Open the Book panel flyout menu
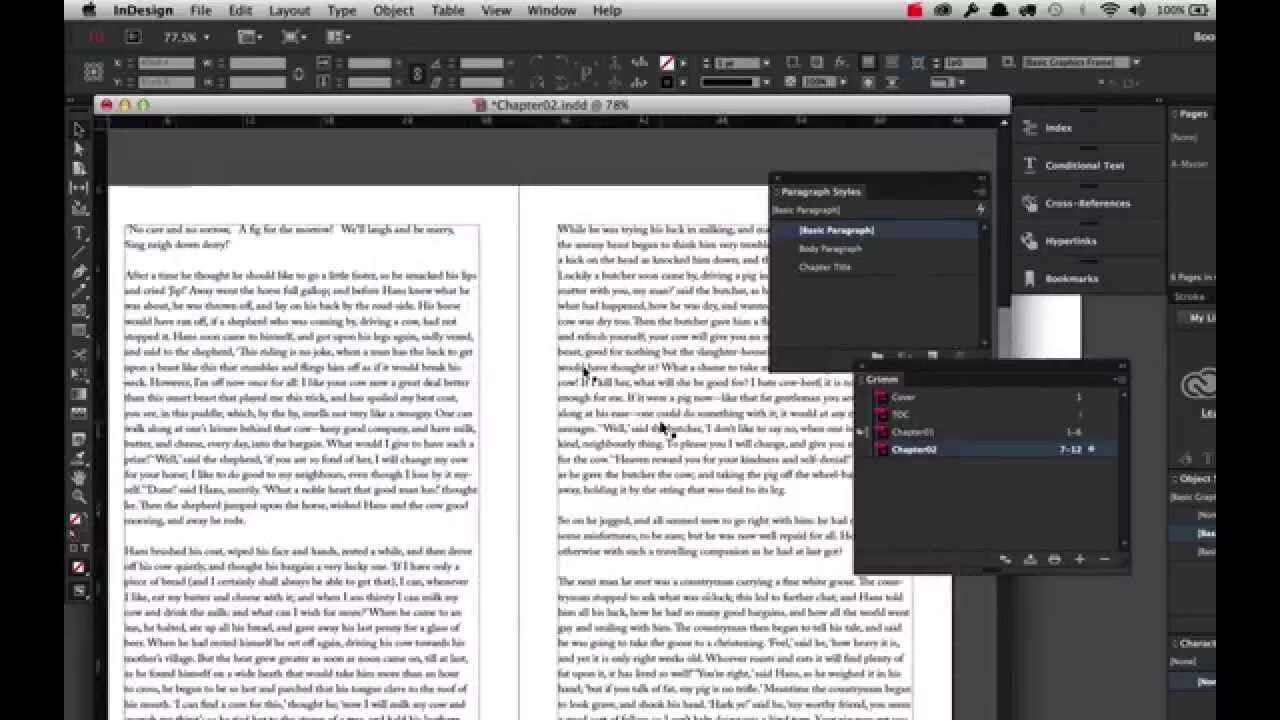 coord(1119,379)
